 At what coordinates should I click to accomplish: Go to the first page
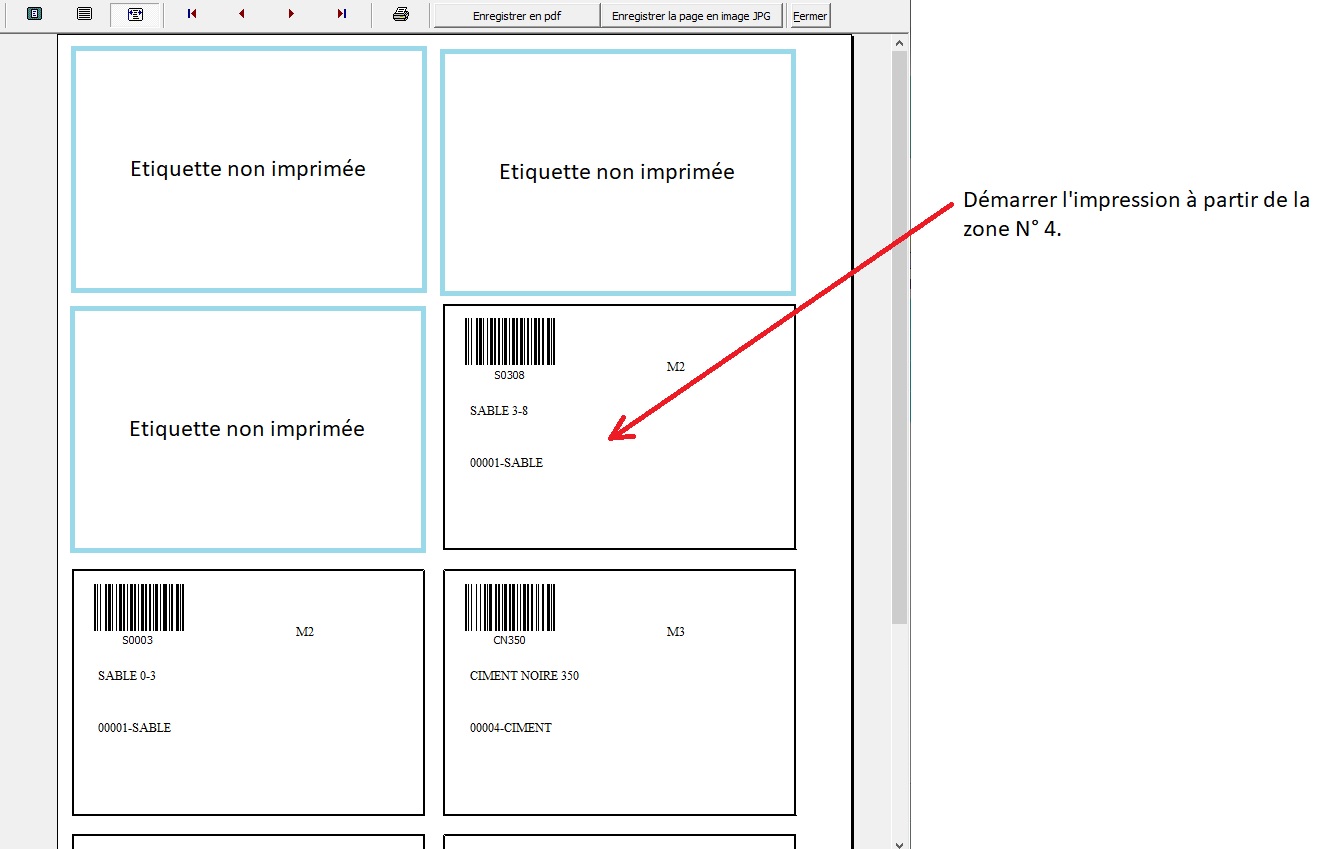pos(192,14)
